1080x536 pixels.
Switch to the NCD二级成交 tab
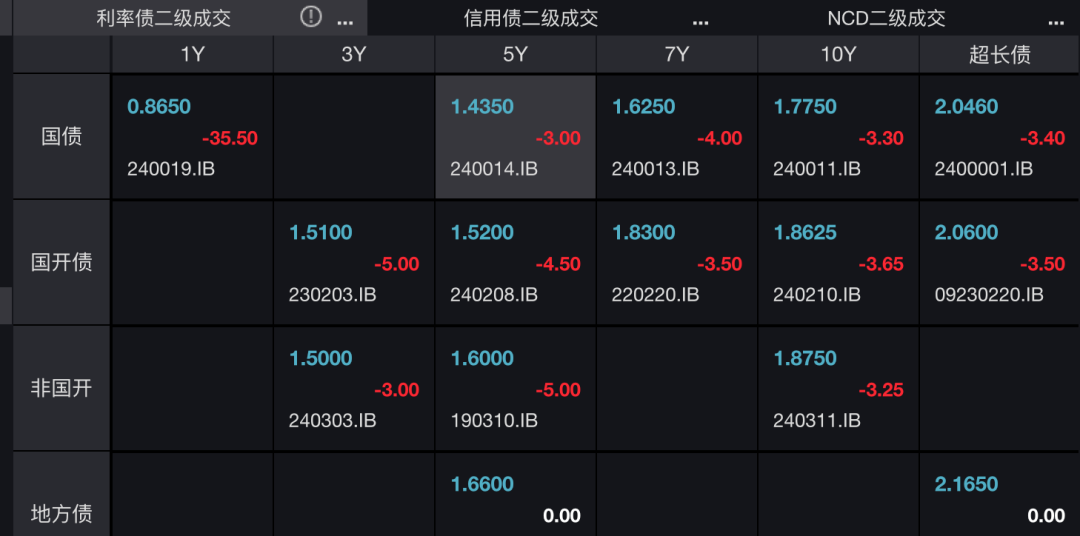pyautogui.click(x=886, y=18)
